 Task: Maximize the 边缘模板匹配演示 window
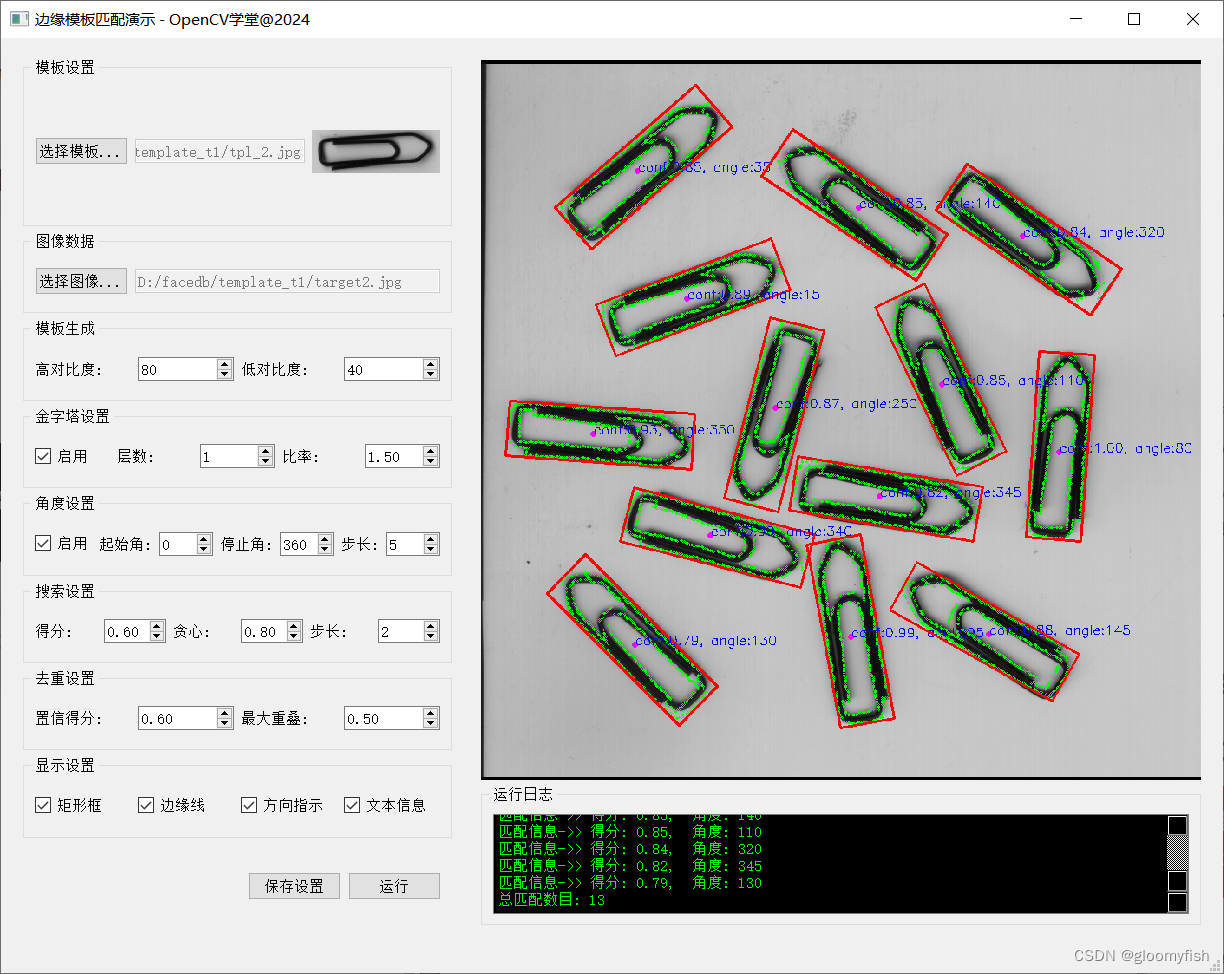click(1134, 19)
